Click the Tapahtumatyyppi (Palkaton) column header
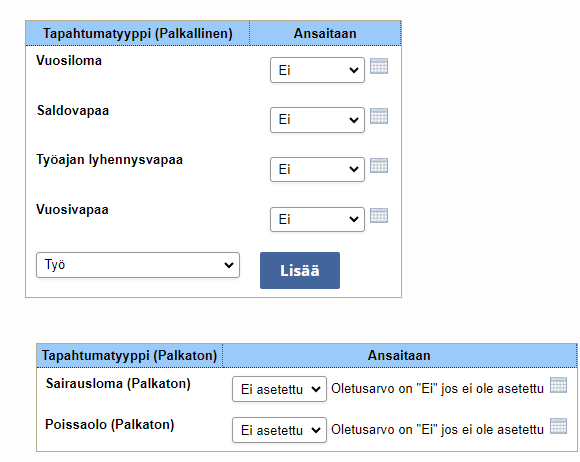The image size is (580, 462). click(x=129, y=355)
